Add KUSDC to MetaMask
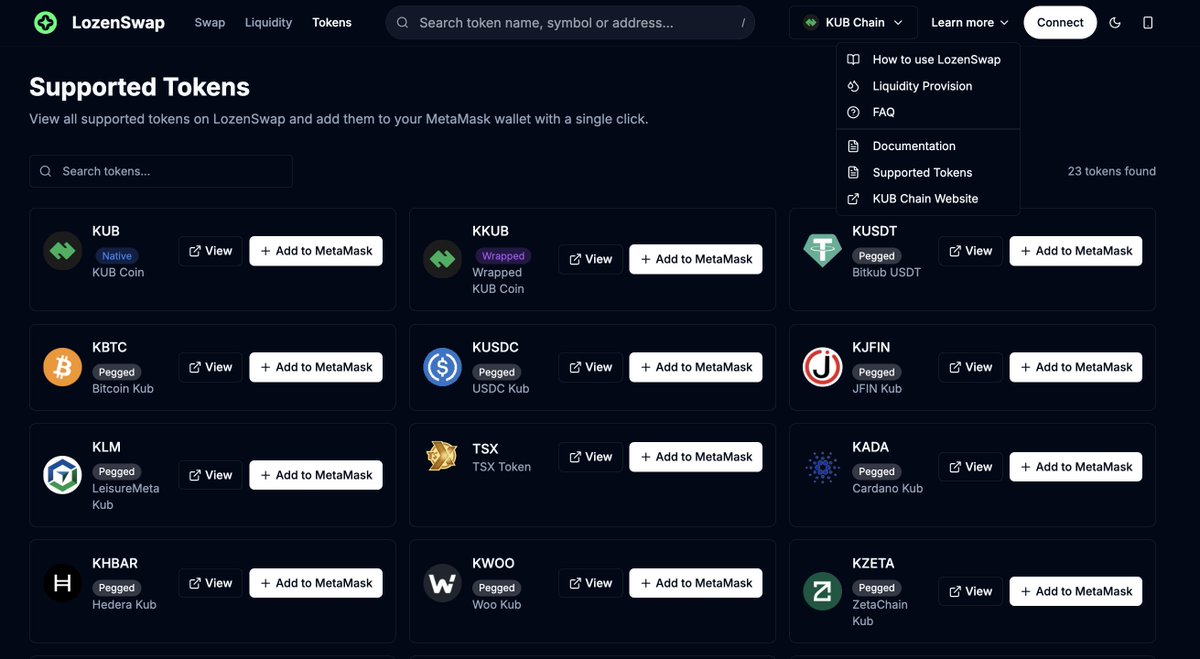Viewport: 1200px width, 659px height. (696, 367)
